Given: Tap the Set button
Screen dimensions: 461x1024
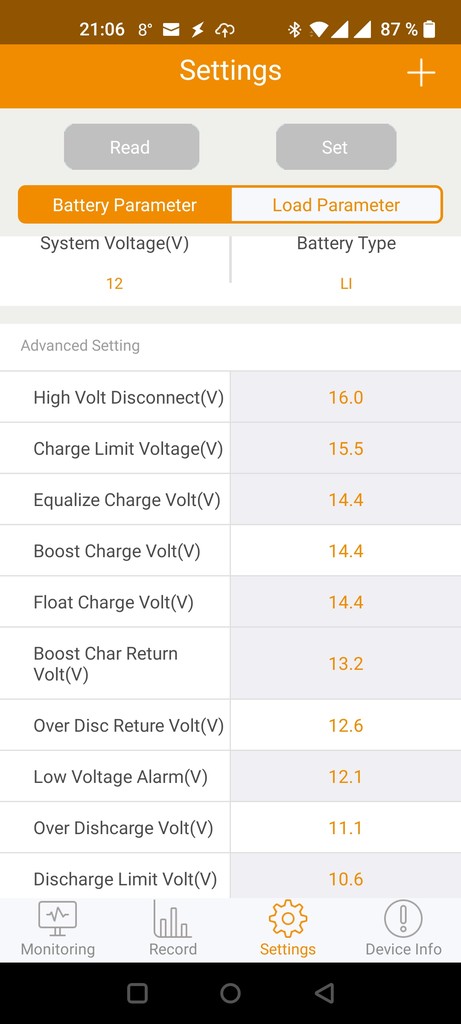Looking at the screenshot, I should click(336, 147).
